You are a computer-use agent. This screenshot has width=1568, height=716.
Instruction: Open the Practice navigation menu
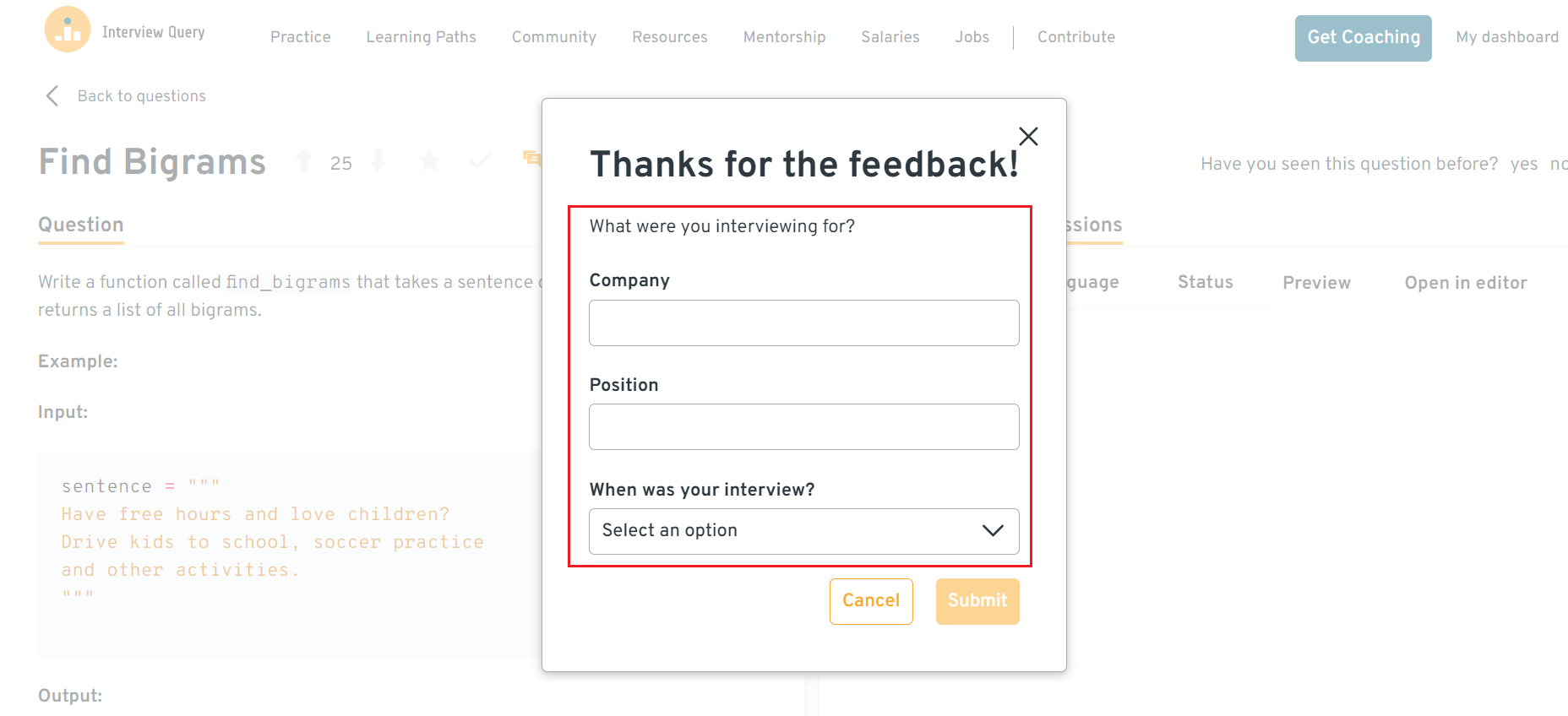pos(300,37)
